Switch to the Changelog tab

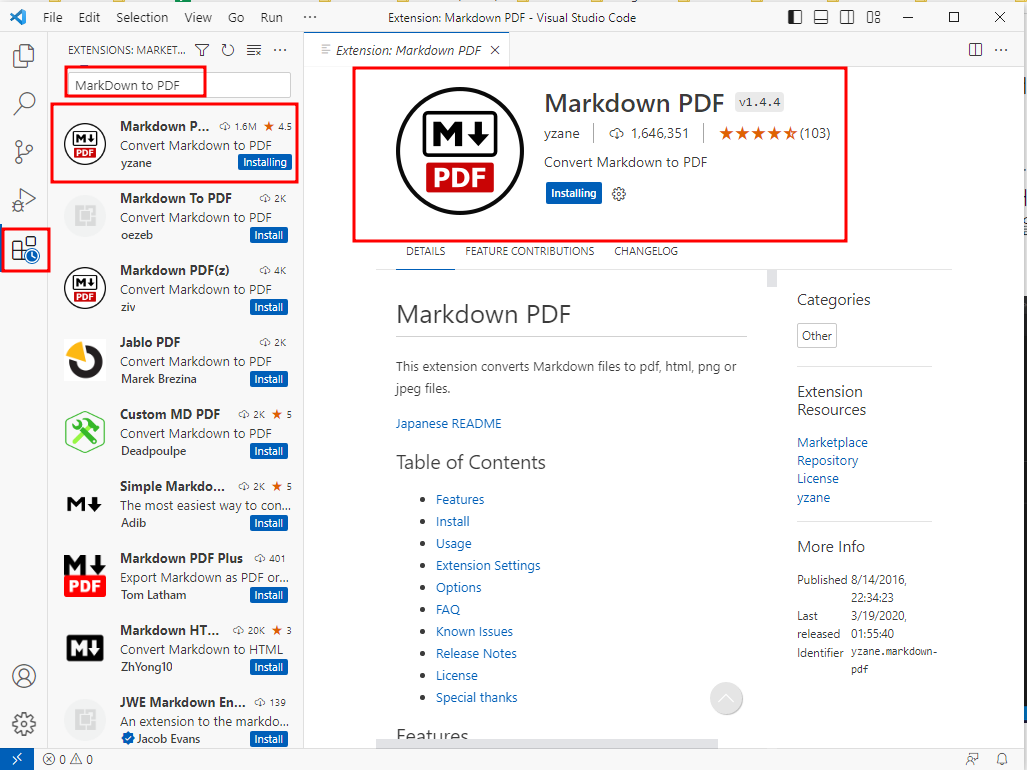[x=646, y=251]
